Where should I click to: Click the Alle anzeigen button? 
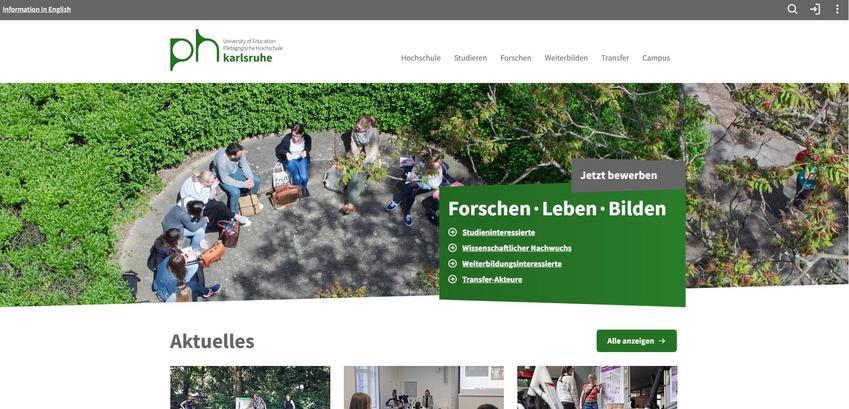pyautogui.click(x=637, y=341)
